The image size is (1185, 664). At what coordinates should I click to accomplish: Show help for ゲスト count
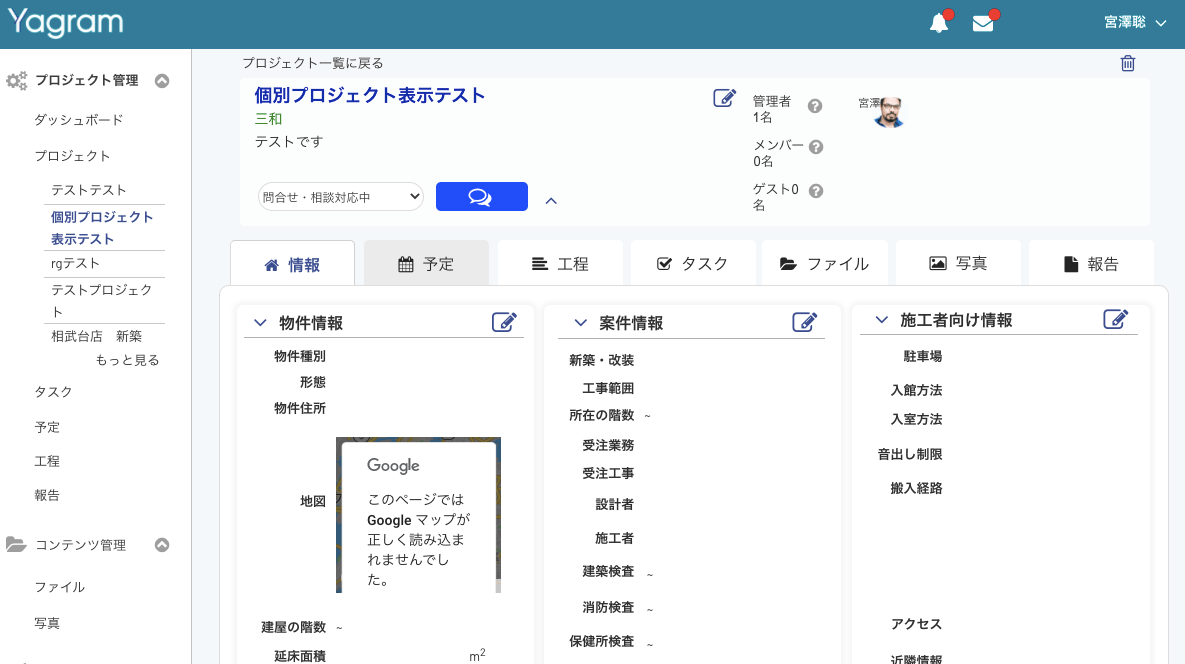click(815, 191)
